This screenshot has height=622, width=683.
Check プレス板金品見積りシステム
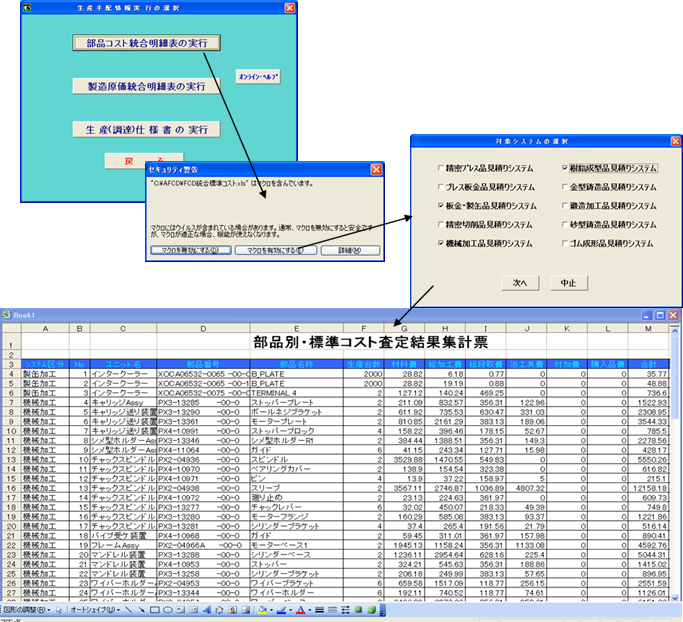coord(440,187)
